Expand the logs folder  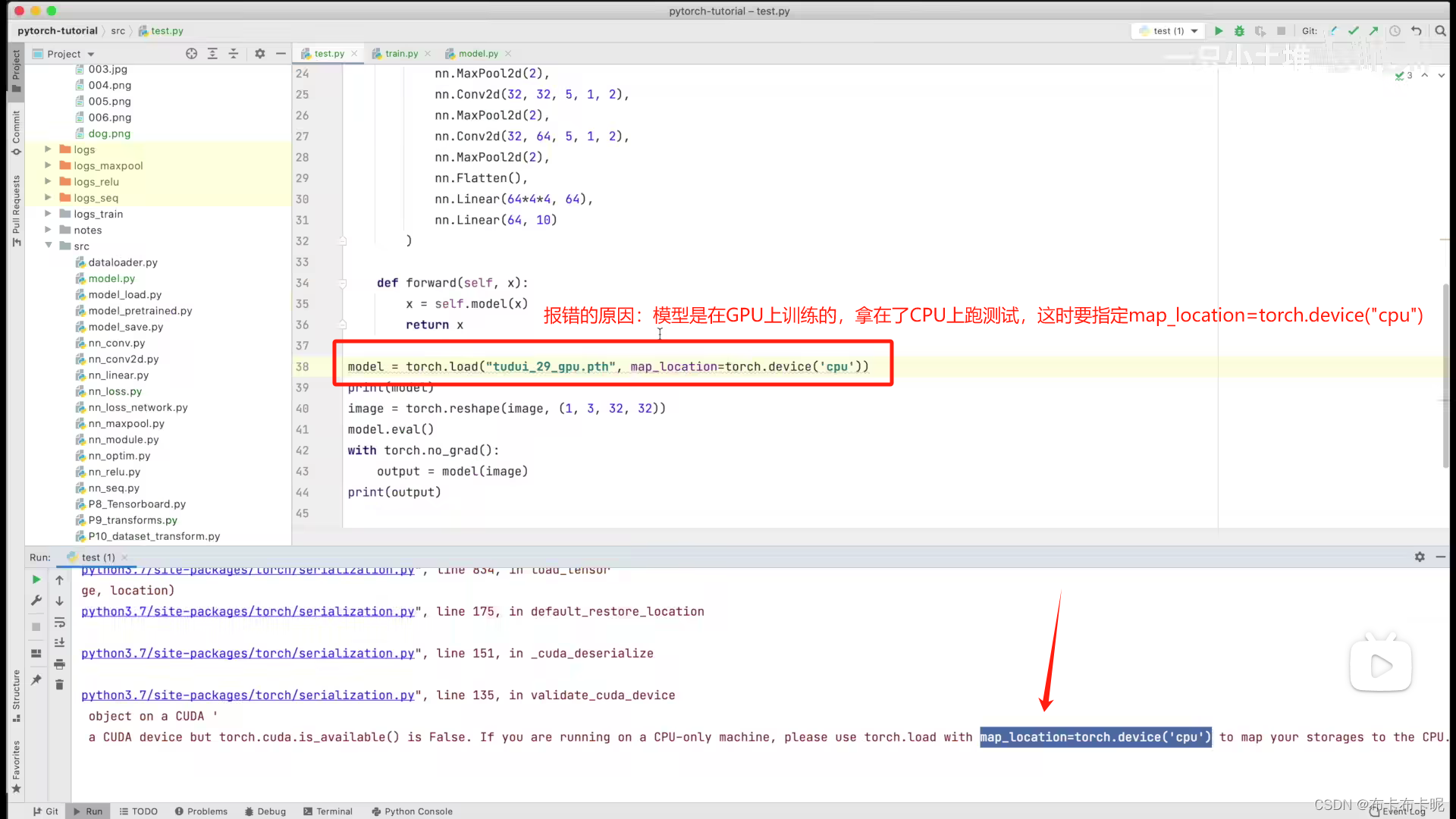click(48, 149)
